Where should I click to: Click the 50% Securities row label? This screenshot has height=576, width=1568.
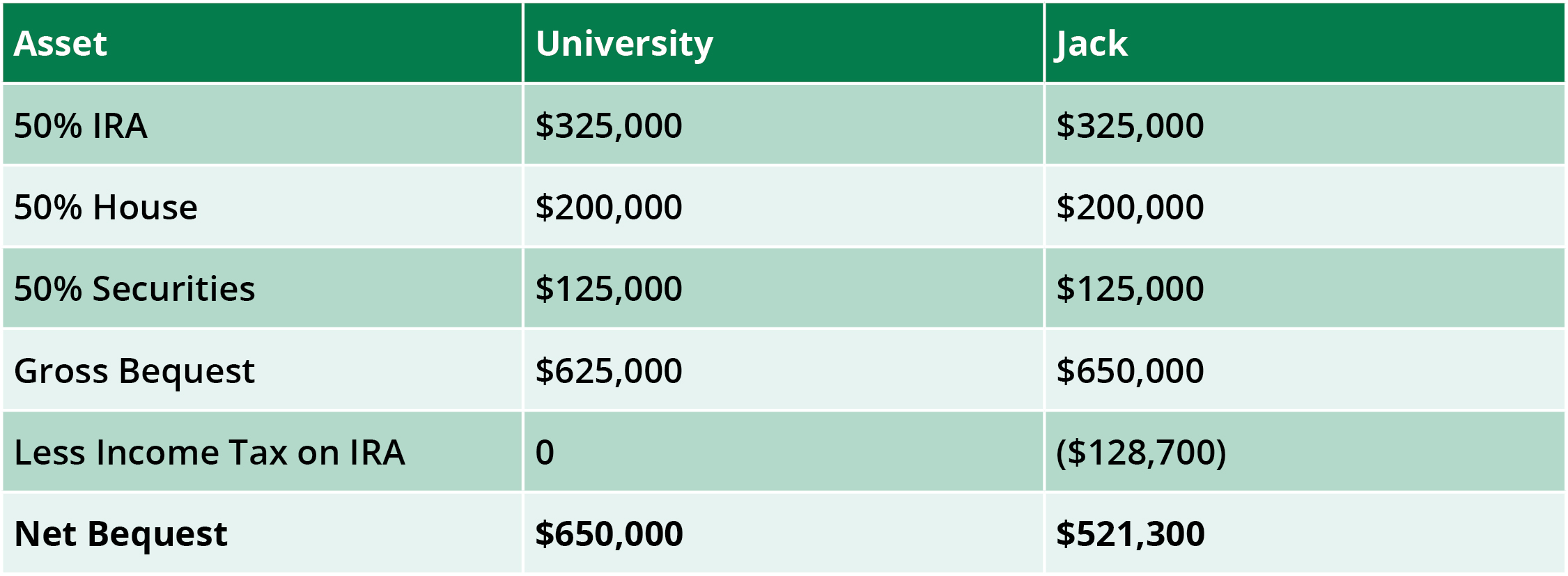click(x=134, y=289)
